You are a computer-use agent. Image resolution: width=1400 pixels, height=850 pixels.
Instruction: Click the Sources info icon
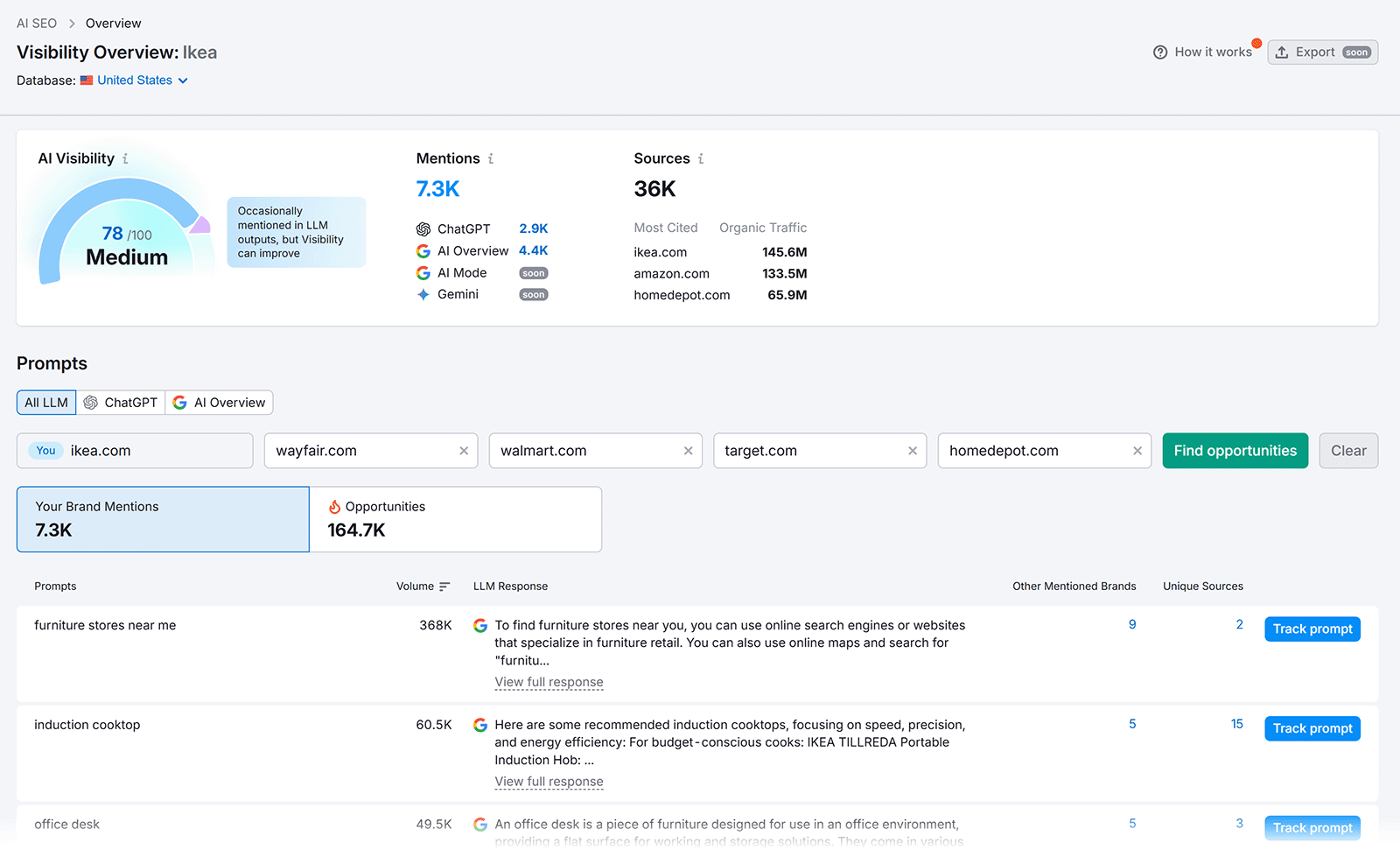pyautogui.click(x=699, y=158)
